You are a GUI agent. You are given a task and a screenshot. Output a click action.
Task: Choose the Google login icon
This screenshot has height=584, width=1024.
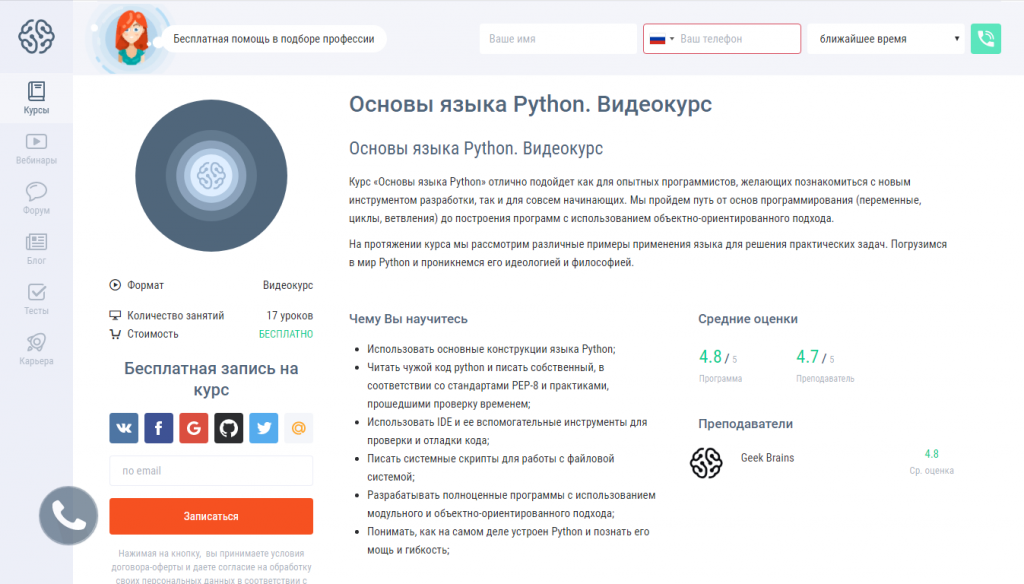point(194,428)
